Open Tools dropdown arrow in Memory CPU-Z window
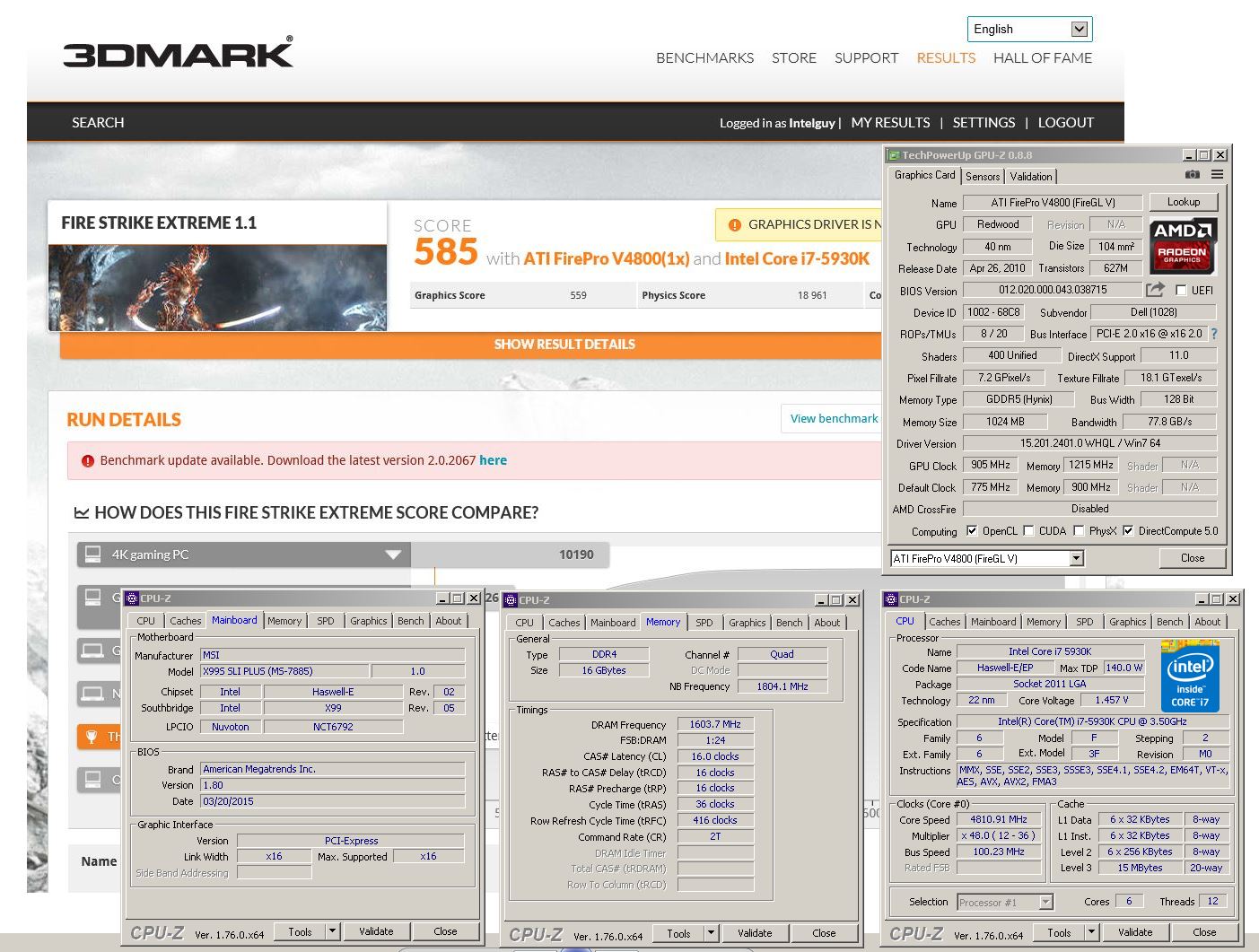 (711, 933)
